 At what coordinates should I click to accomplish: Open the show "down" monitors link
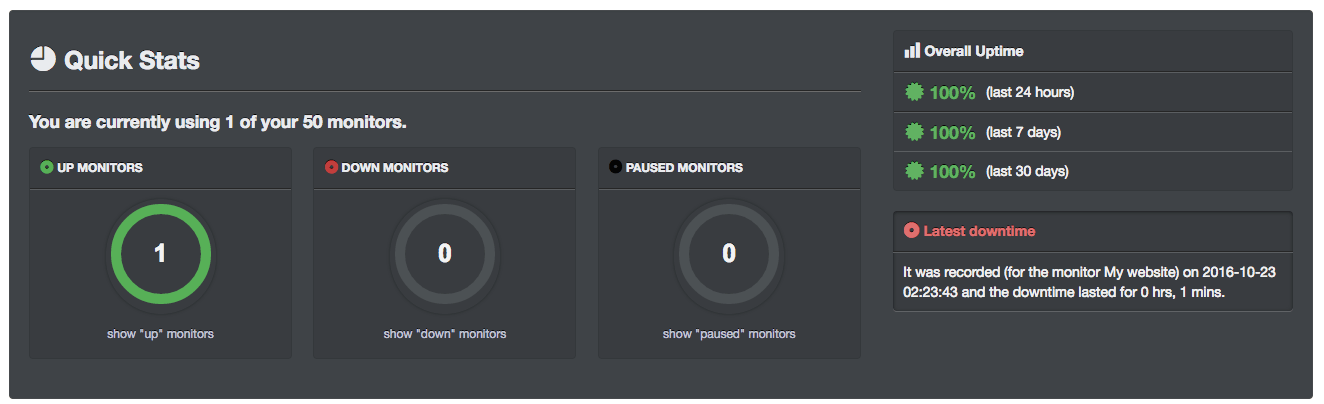pyautogui.click(x=444, y=333)
